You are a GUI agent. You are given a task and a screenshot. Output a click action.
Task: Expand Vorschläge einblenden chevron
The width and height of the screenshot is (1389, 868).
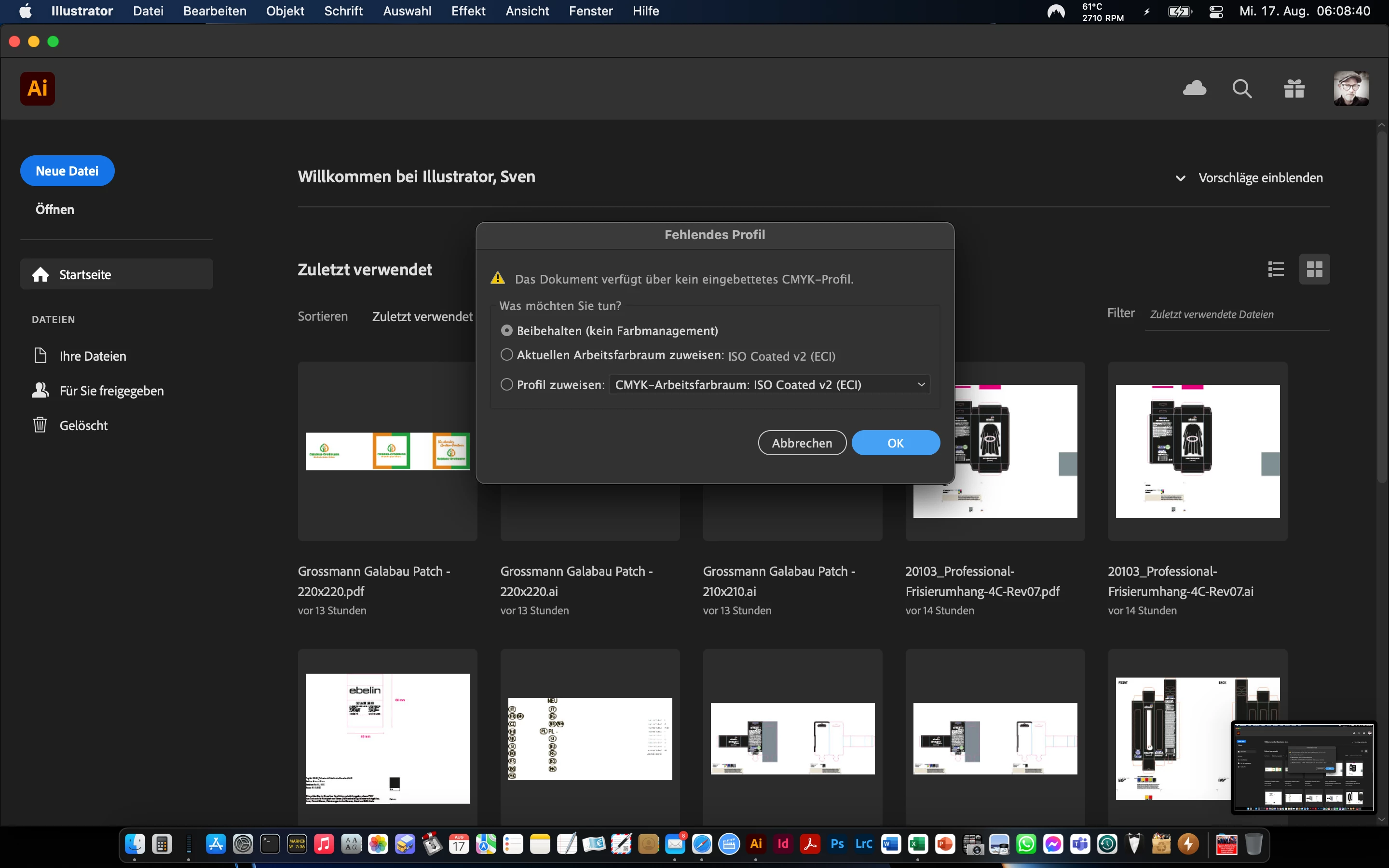1180,178
